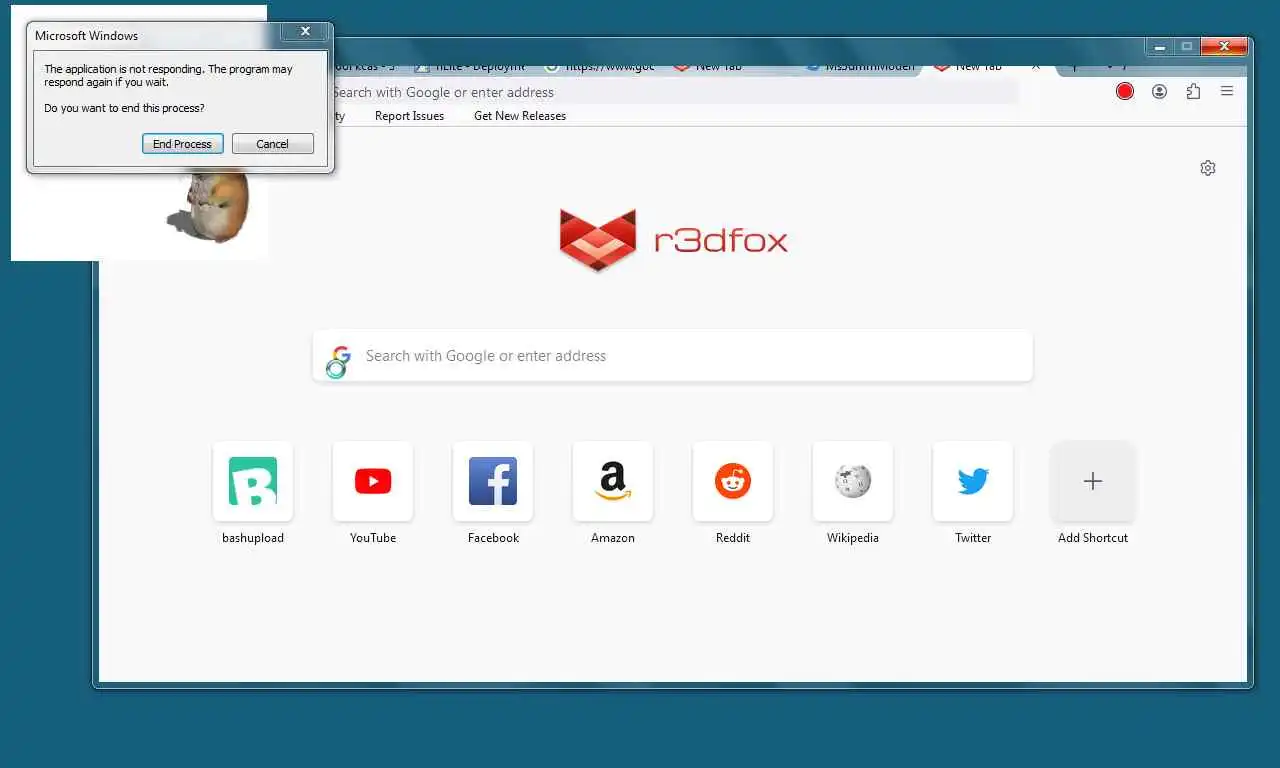Click the hamster image behind the dialog
This screenshot has width=1280, height=768.
click(x=210, y=206)
